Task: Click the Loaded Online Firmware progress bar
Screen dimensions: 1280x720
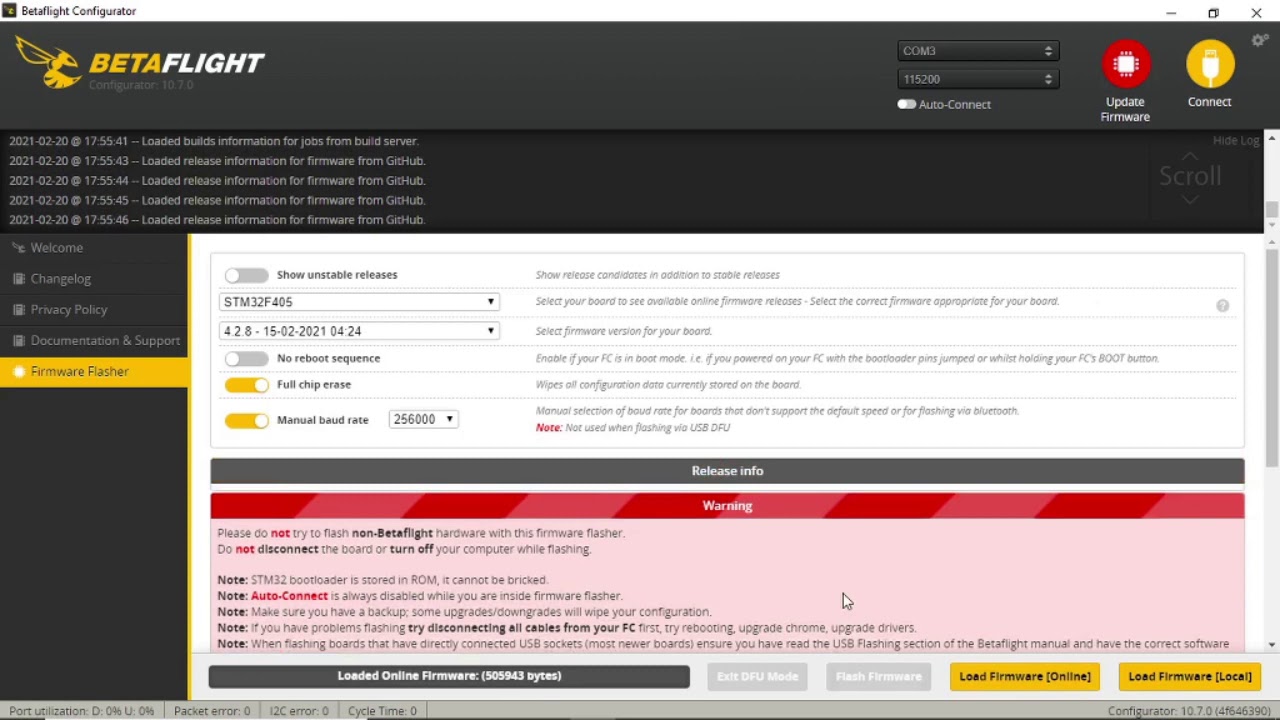Action: [x=449, y=677]
